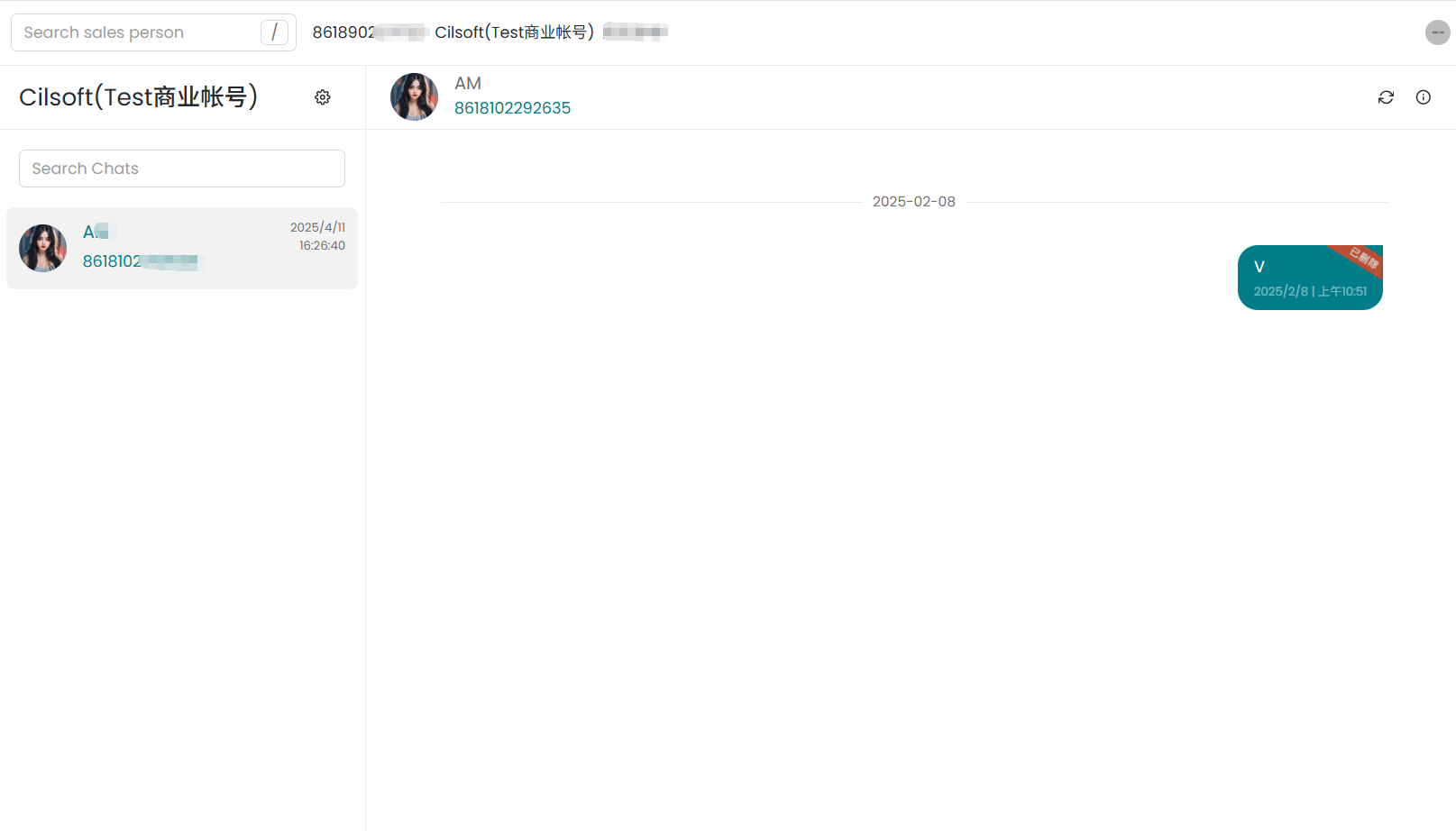Click the red 已删除 ribbon on message
This screenshot has width=1456, height=831.
1362,259
